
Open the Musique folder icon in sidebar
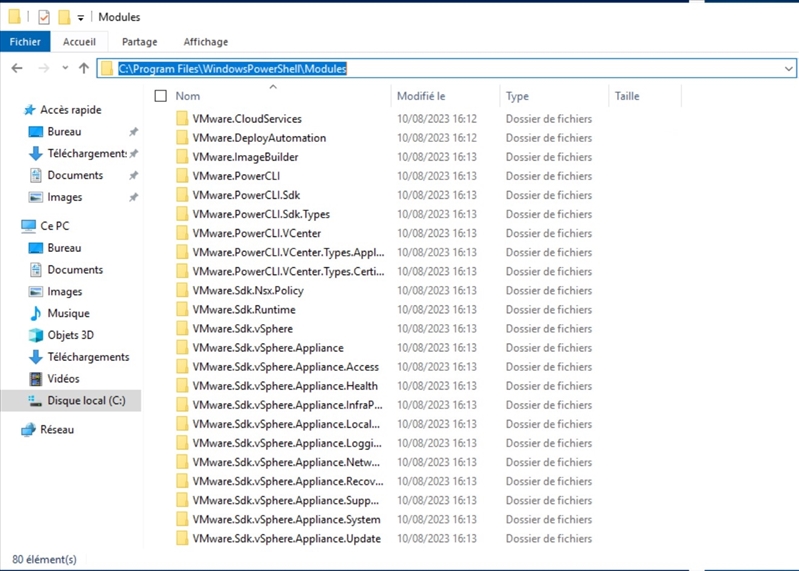tap(36, 313)
